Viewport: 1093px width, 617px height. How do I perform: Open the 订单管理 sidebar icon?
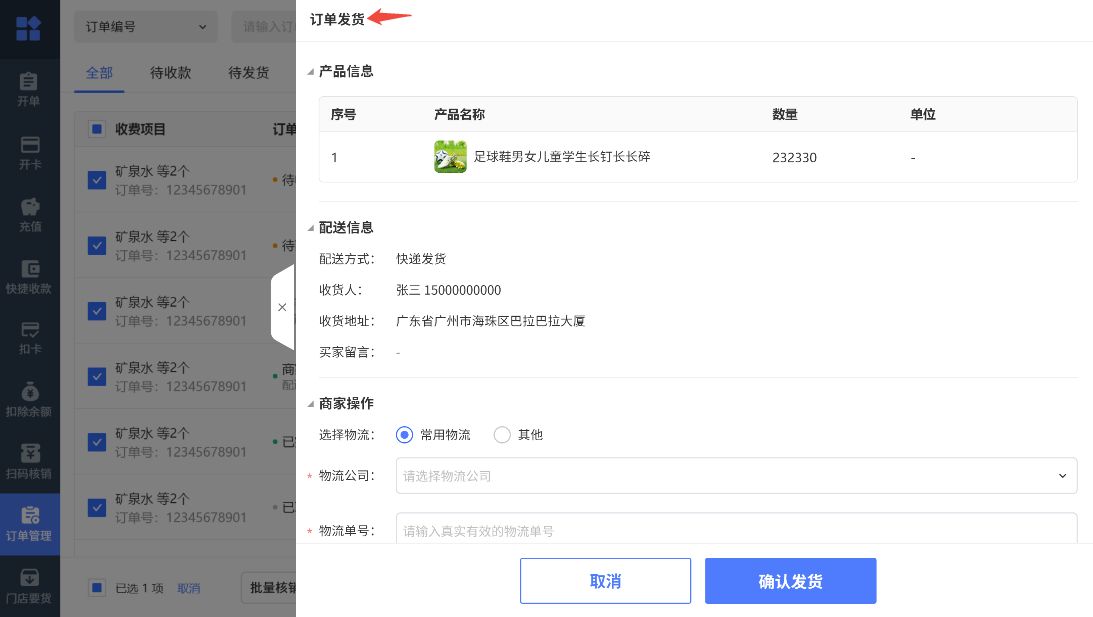pos(29,524)
